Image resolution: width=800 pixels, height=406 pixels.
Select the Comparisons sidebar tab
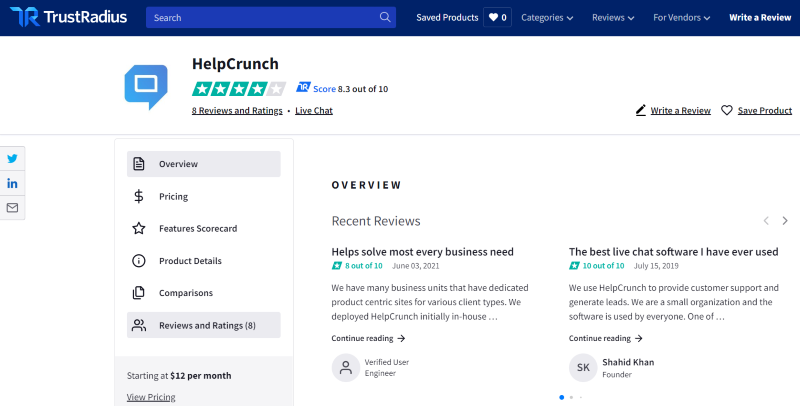[204, 293]
